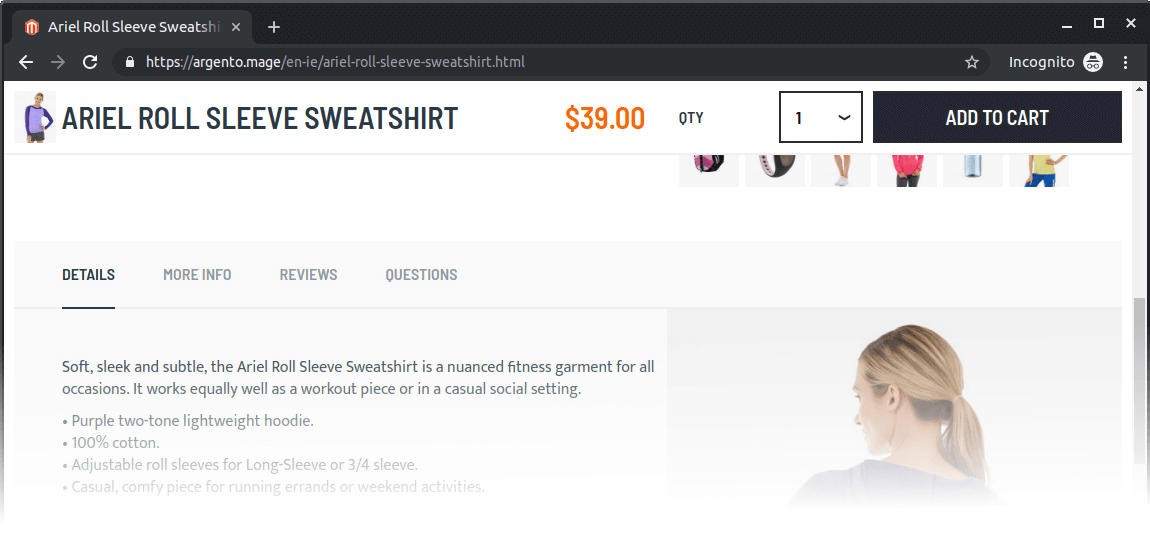The height and width of the screenshot is (560, 1150).
Task: Open the Reviews tab
Action: (x=308, y=275)
